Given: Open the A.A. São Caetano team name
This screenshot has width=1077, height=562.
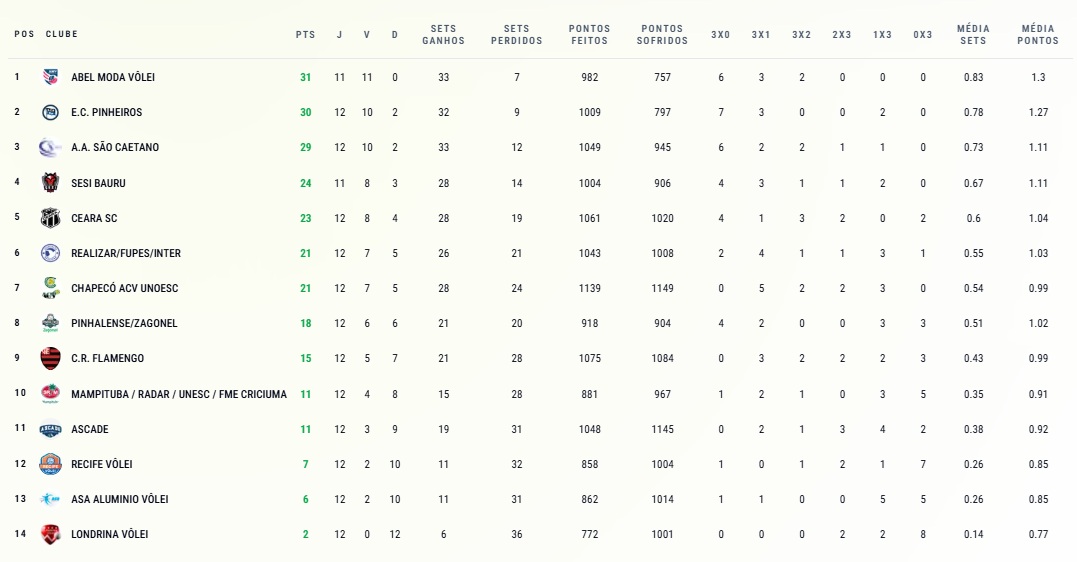Looking at the screenshot, I should tap(114, 148).
